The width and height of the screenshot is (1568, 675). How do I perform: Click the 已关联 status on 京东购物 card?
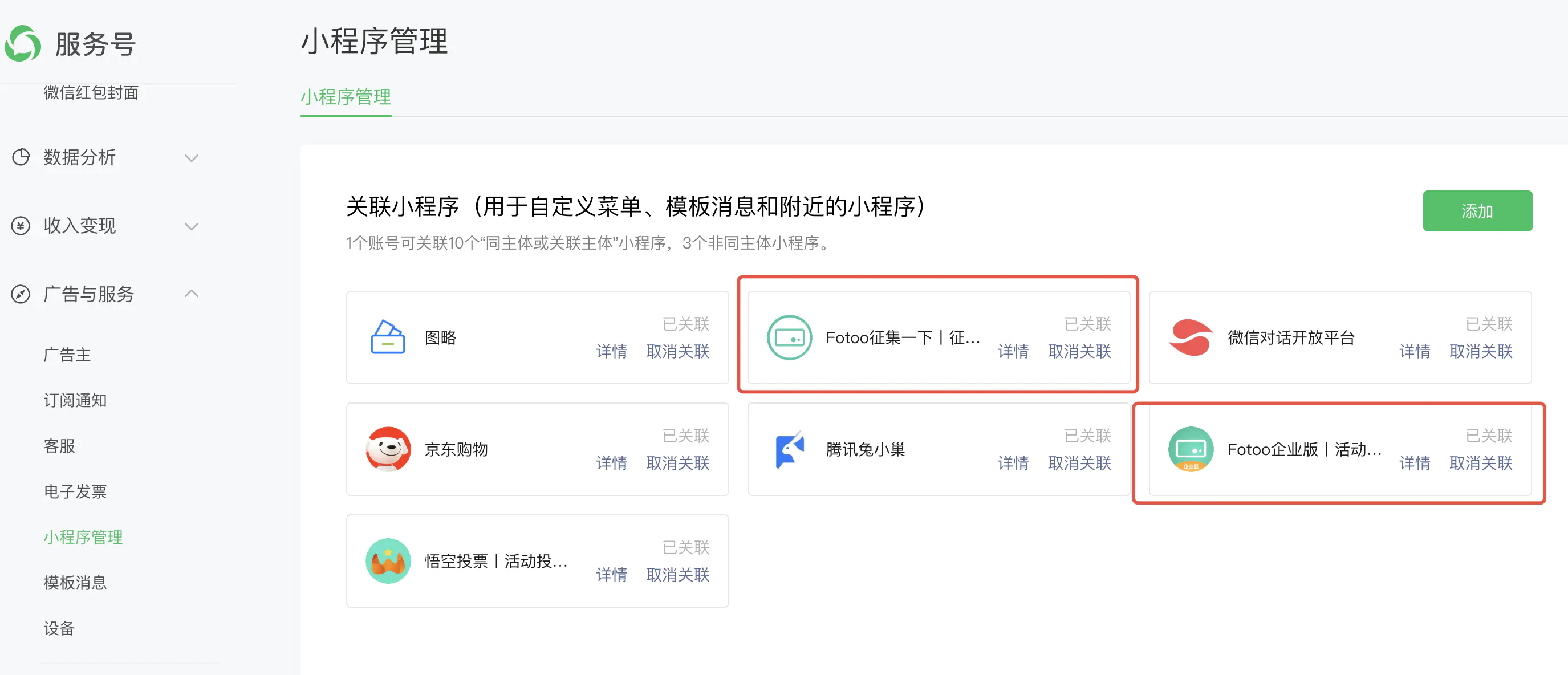pyautogui.click(x=686, y=436)
